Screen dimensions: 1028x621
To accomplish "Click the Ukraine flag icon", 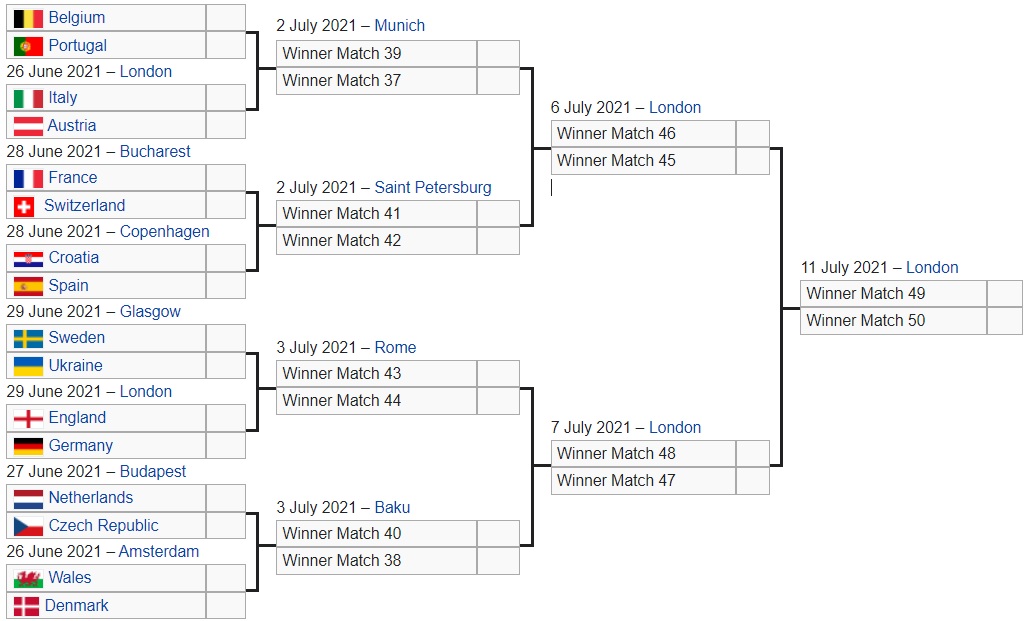I will pos(28,366).
